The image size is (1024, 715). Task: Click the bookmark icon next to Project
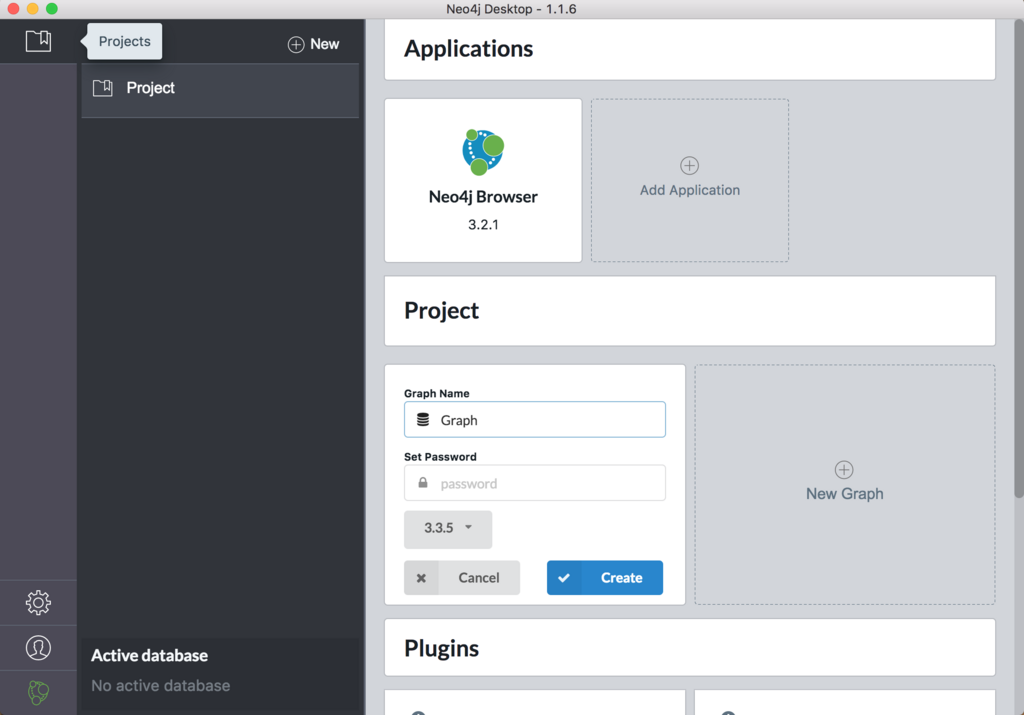[103, 88]
